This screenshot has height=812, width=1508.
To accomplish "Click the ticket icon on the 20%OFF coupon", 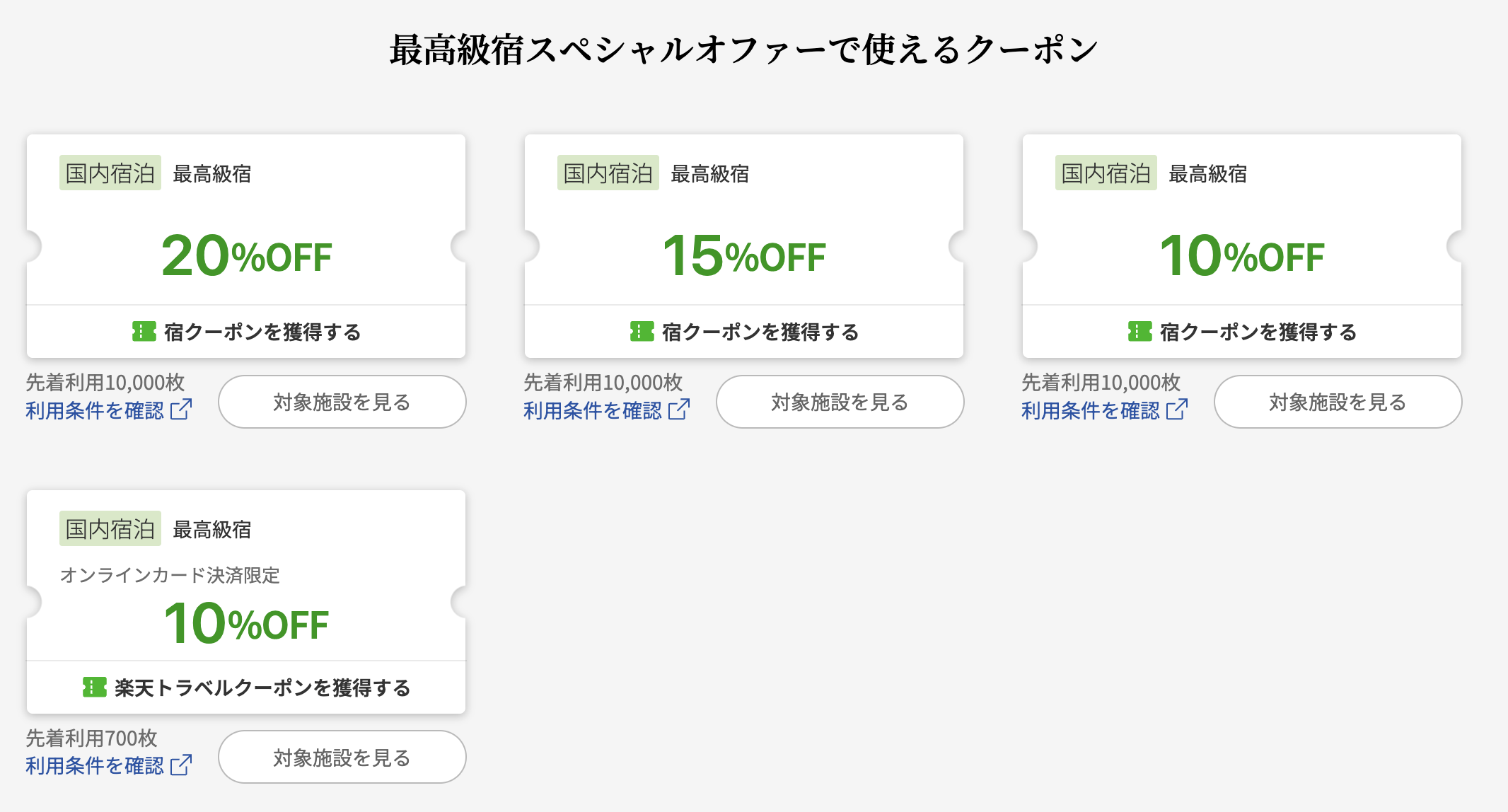I will pos(144,331).
